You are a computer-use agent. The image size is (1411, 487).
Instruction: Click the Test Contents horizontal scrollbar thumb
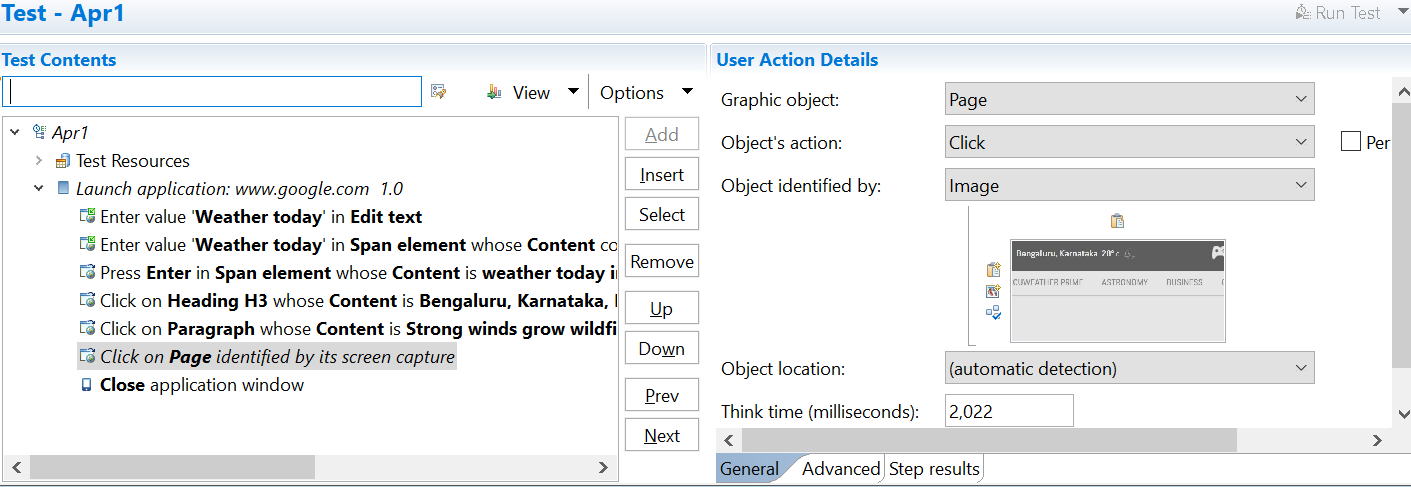pos(172,467)
